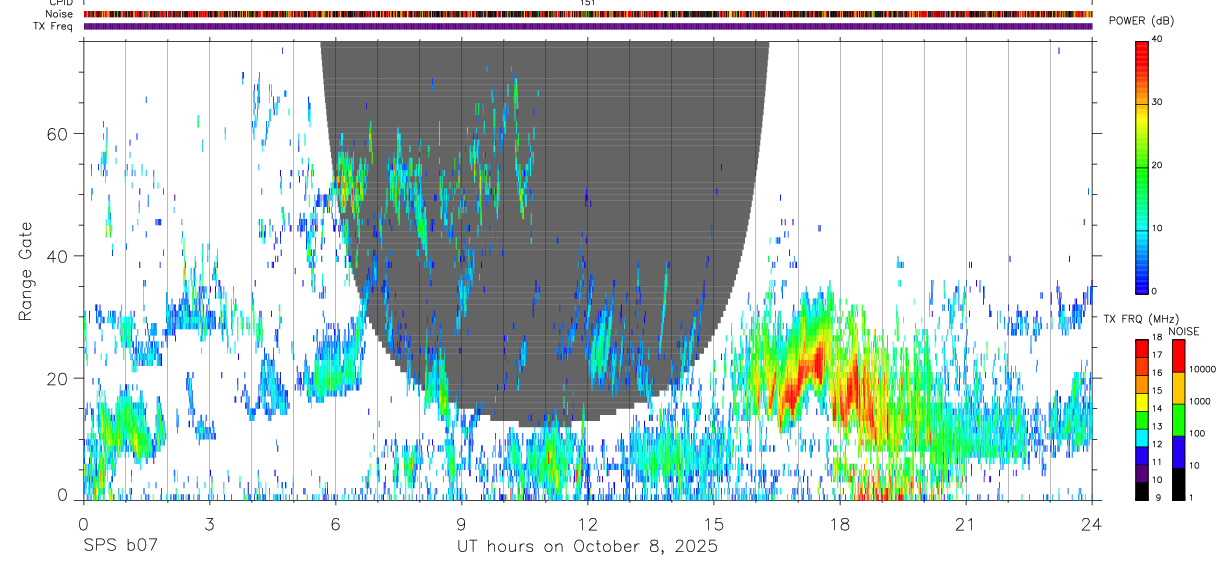This screenshot has height=567, width=1228.
Task: Click the 9 hour tick label on the time axis
Action: (x=461, y=524)
